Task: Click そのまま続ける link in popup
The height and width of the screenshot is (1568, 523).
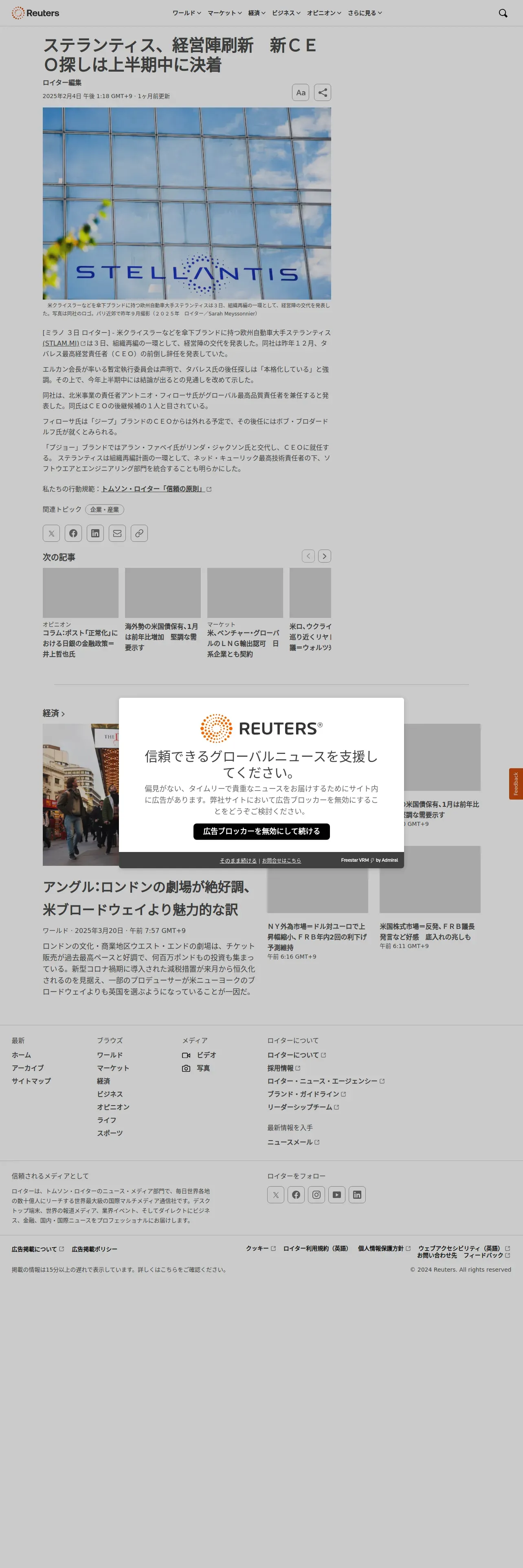Action: coord(238,860)
